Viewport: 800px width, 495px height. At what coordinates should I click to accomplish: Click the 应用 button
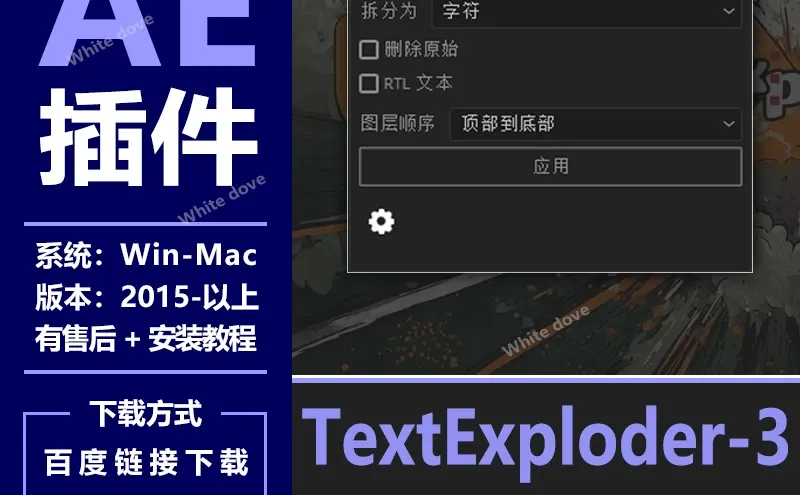tap(551, 166)
